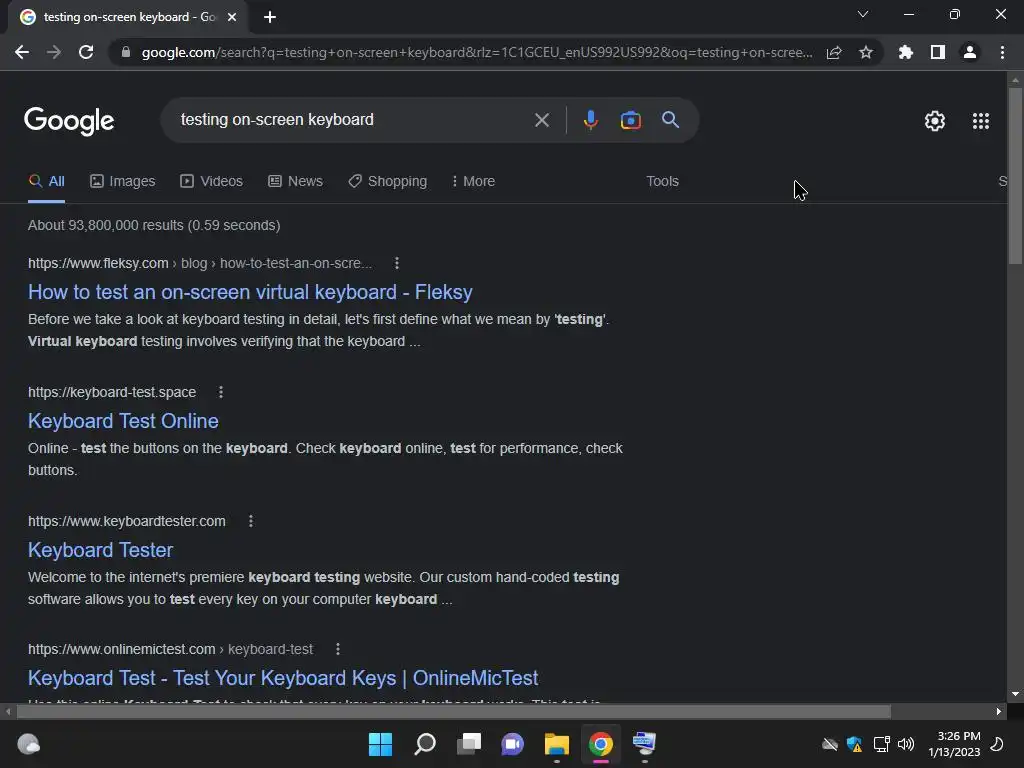Click the horizontal scrollbar right arrow
This screenshot has height=768, width=1024.
pyautogui.click(x=999, y=711)
